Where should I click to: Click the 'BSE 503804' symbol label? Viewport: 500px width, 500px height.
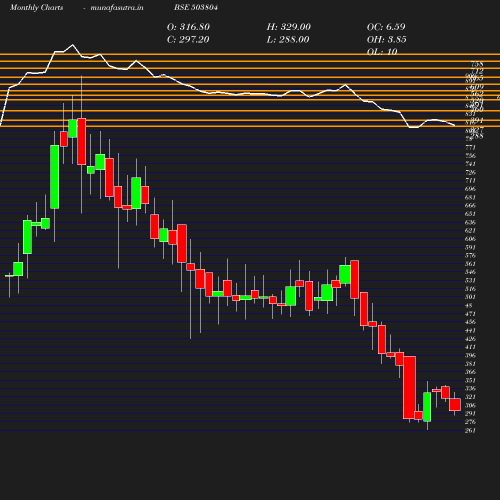196,7
